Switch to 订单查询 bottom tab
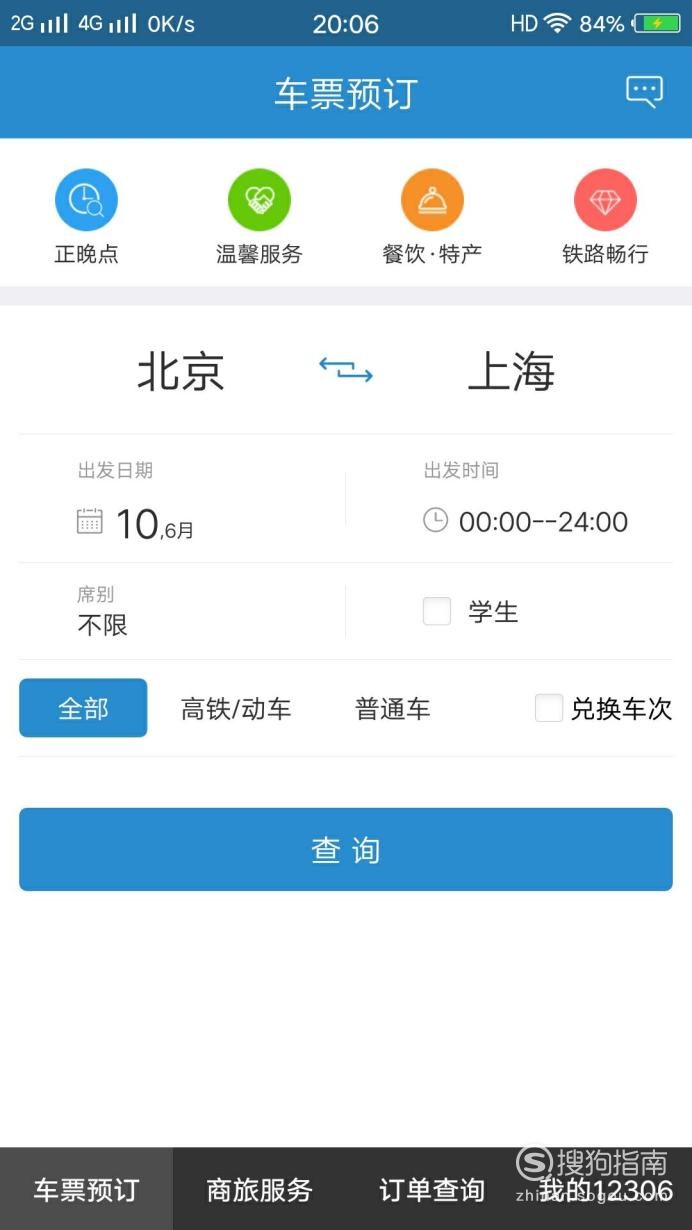Viewport: 692px width, 1230px height. coord(432,1189)
